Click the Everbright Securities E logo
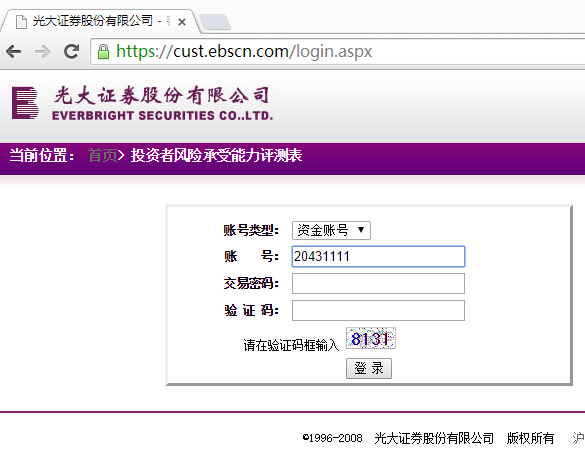Image resolution: width=585 pixels, height=453 pixels. click(x=25, y=103)
